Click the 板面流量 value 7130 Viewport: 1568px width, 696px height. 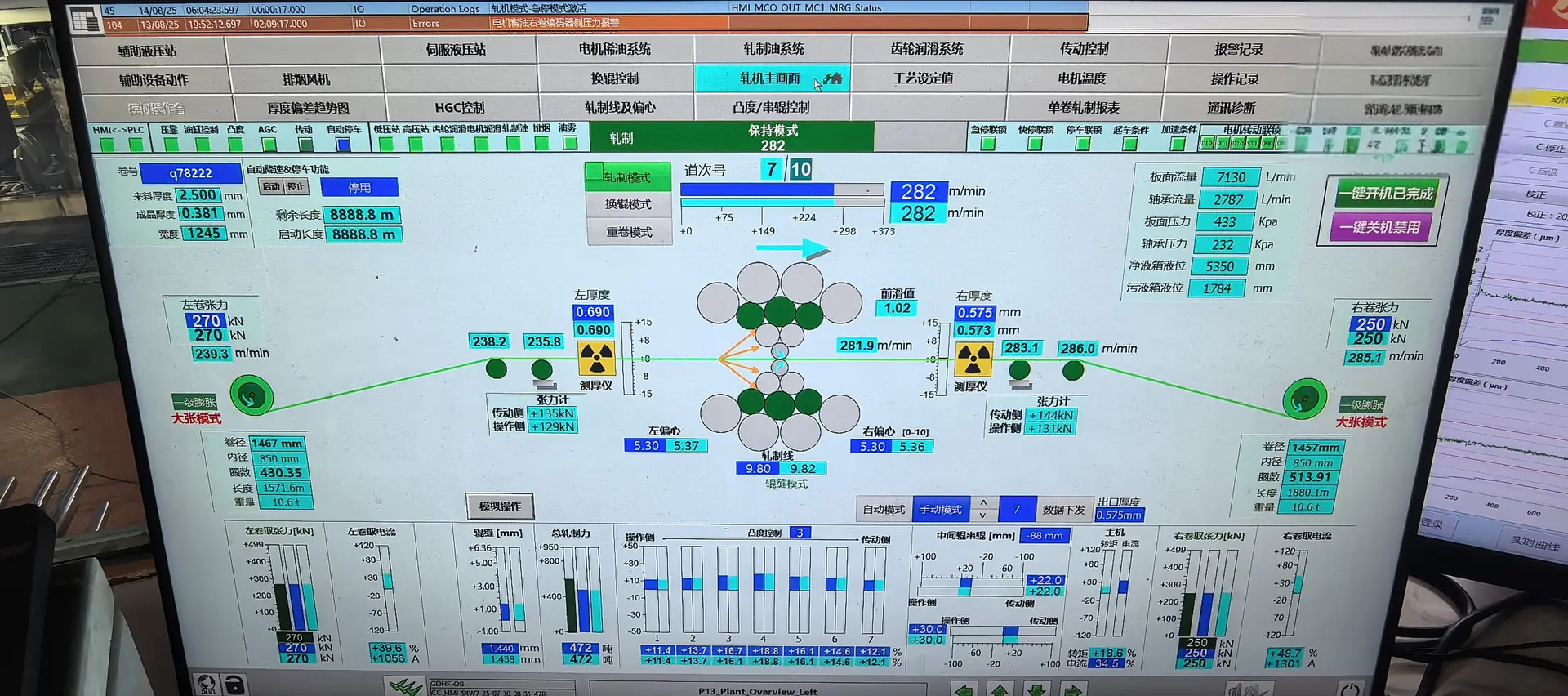1231,177
